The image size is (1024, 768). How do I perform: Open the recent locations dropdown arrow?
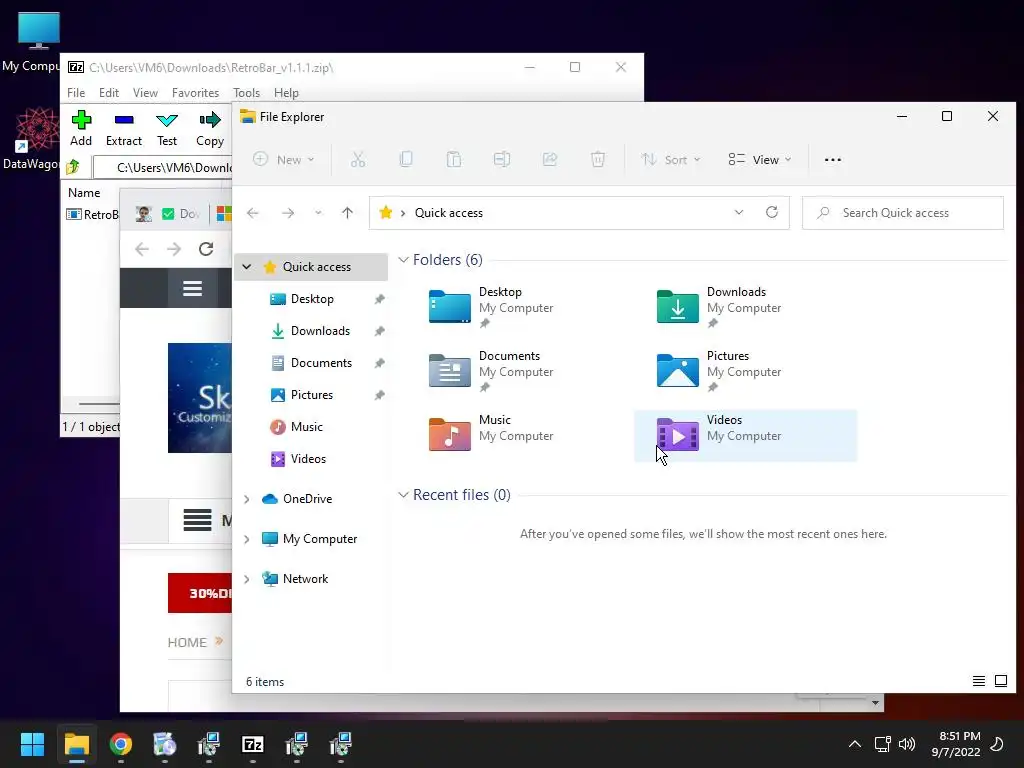click(318, 213)
